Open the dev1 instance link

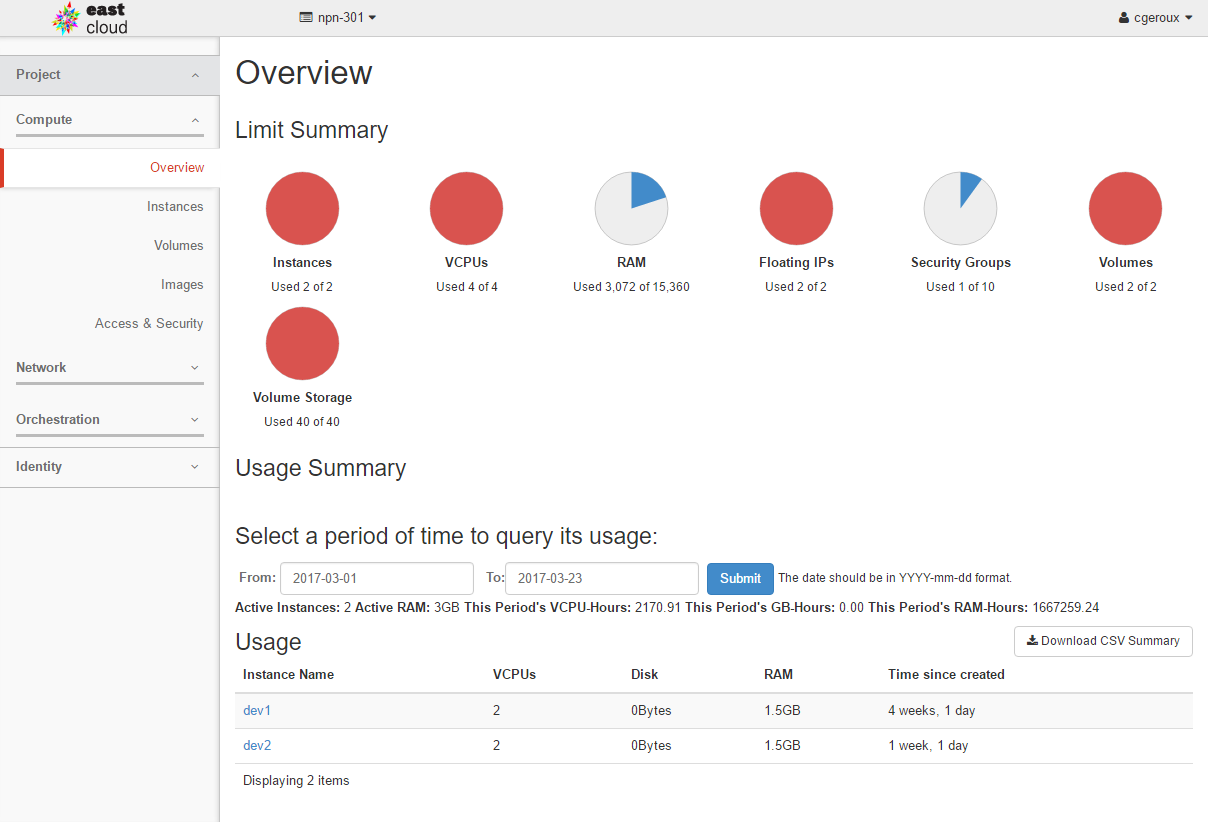click(x=257, y=711)
